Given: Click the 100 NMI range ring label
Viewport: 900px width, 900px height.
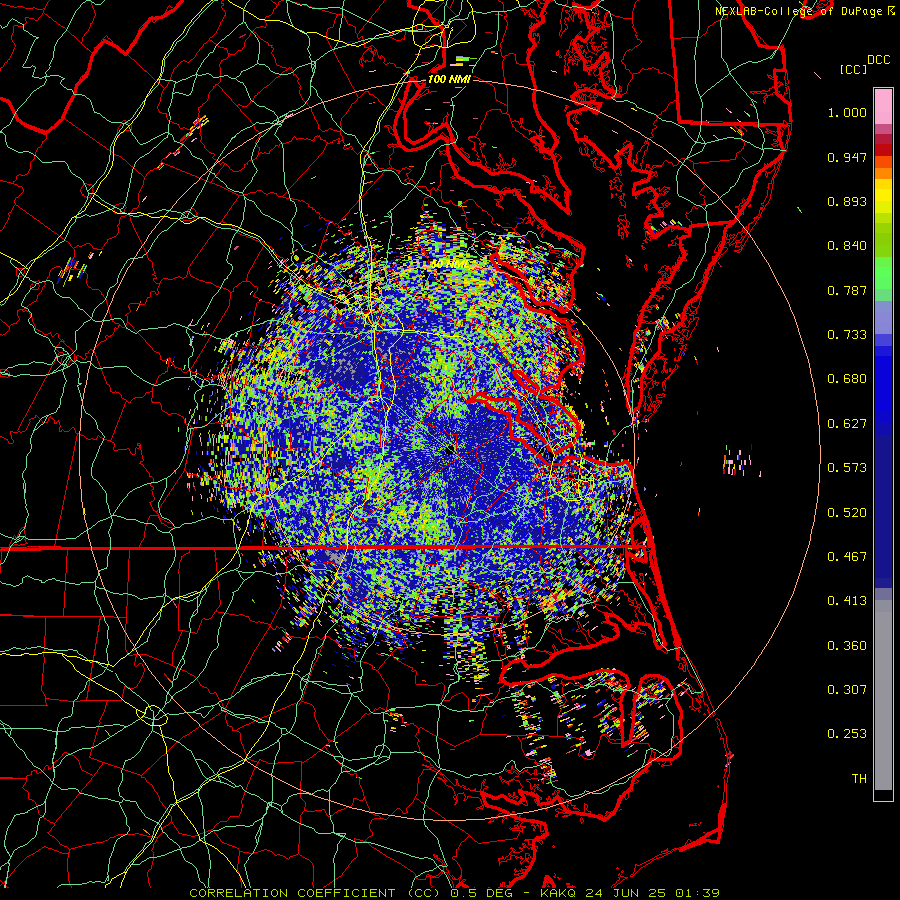Looking at the screenshot, I should [449, 79].
